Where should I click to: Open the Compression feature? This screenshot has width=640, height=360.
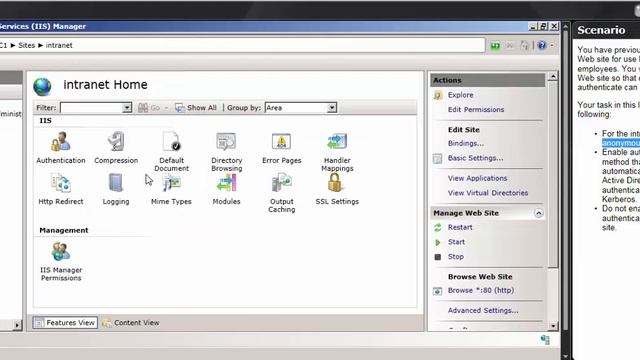(x=116, y=148)
